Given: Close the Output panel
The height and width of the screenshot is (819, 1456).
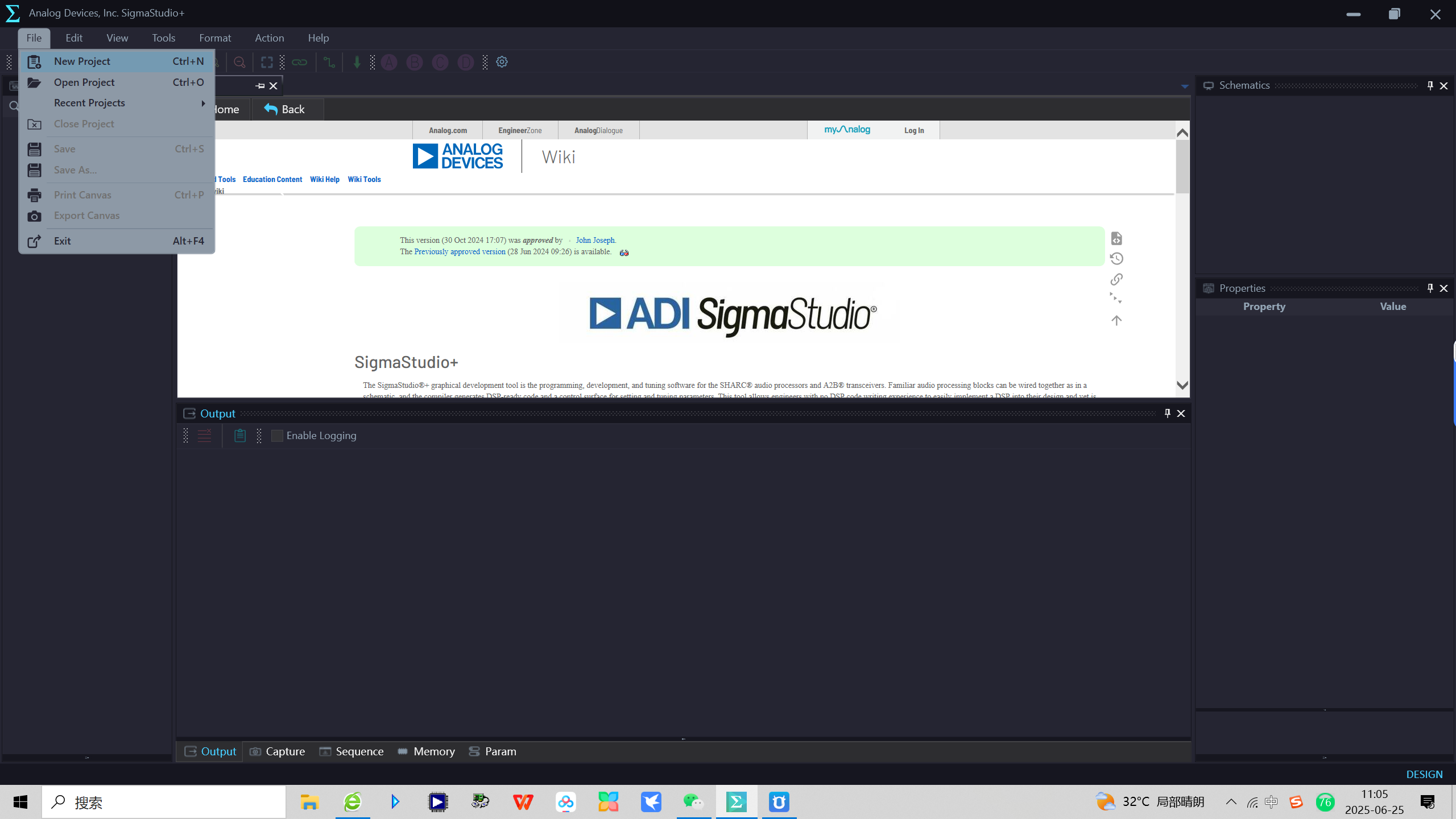Looking at the screenshot, I should (x=1181, y=413).
